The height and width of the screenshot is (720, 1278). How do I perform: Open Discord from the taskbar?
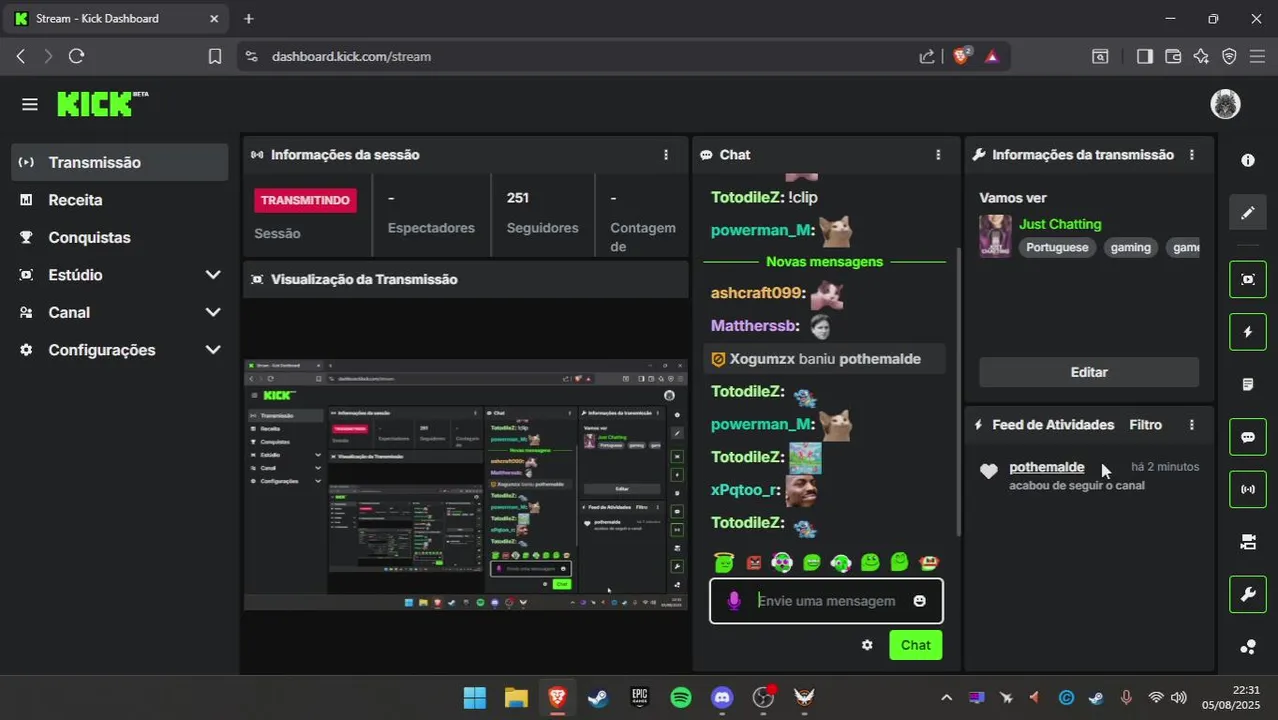click(722, 697)
